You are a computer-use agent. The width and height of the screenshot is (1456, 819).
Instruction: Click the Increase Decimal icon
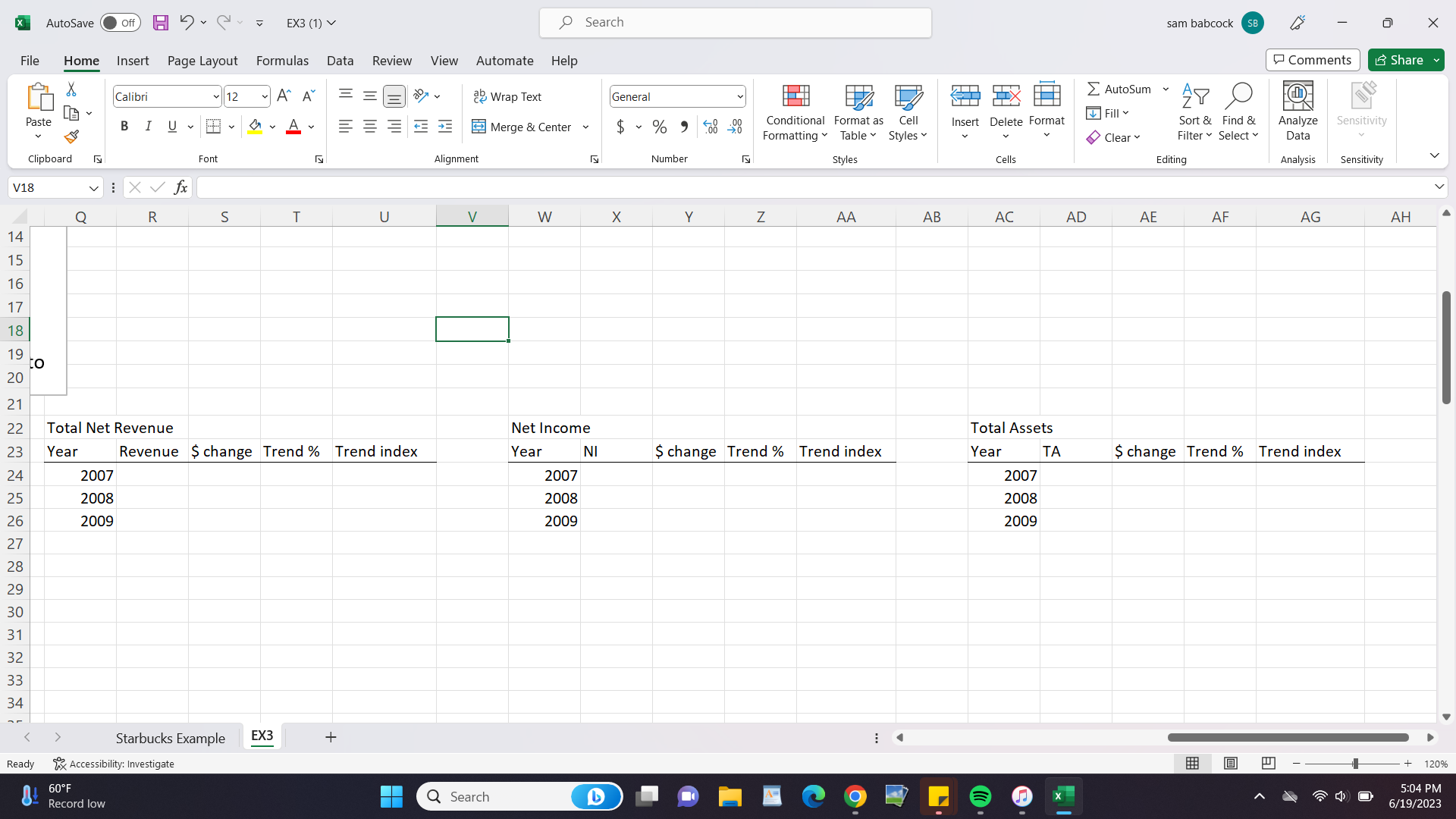coord(710,127)
